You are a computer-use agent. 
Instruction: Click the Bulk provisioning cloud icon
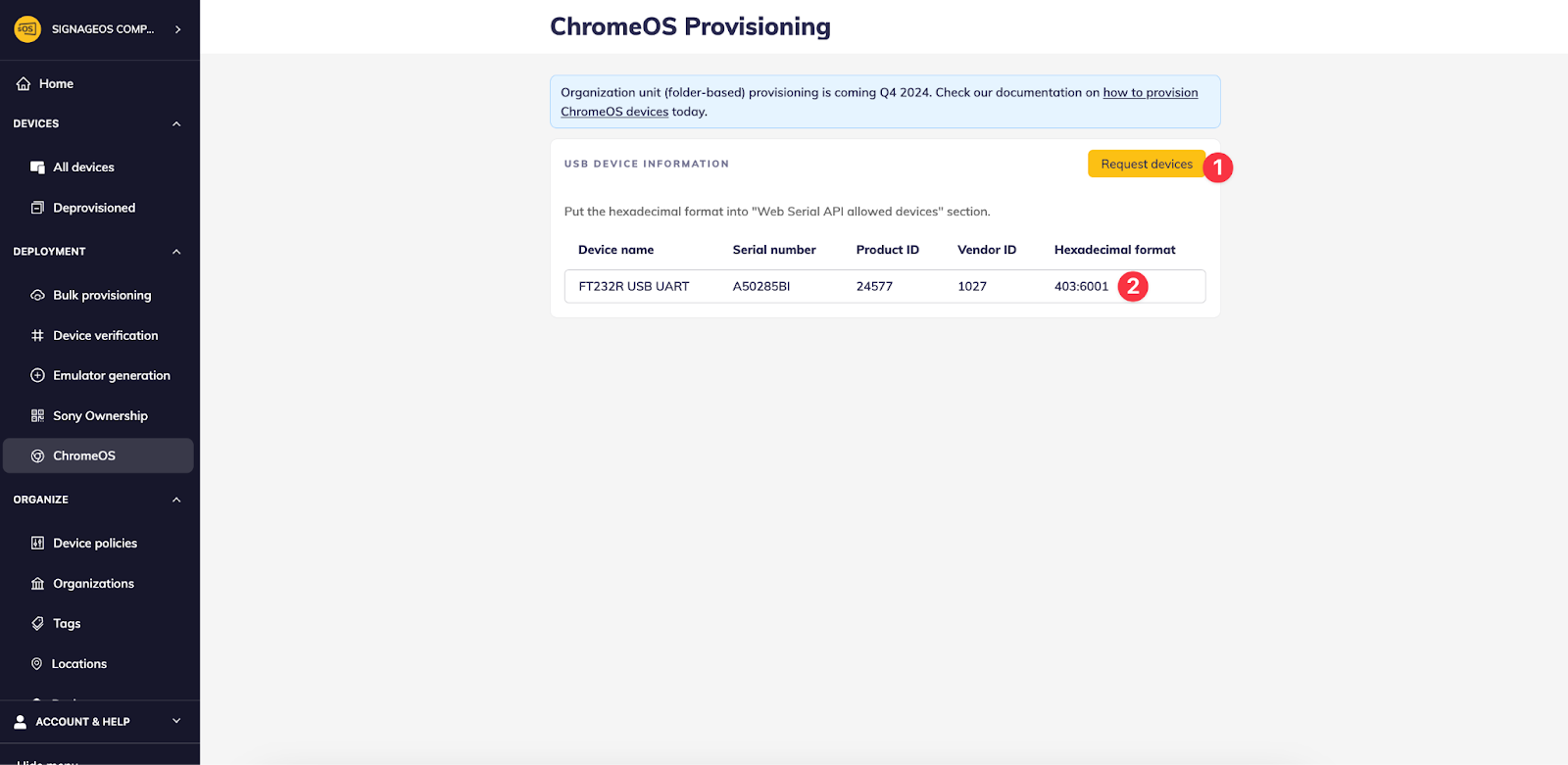[x=37, y=295]
